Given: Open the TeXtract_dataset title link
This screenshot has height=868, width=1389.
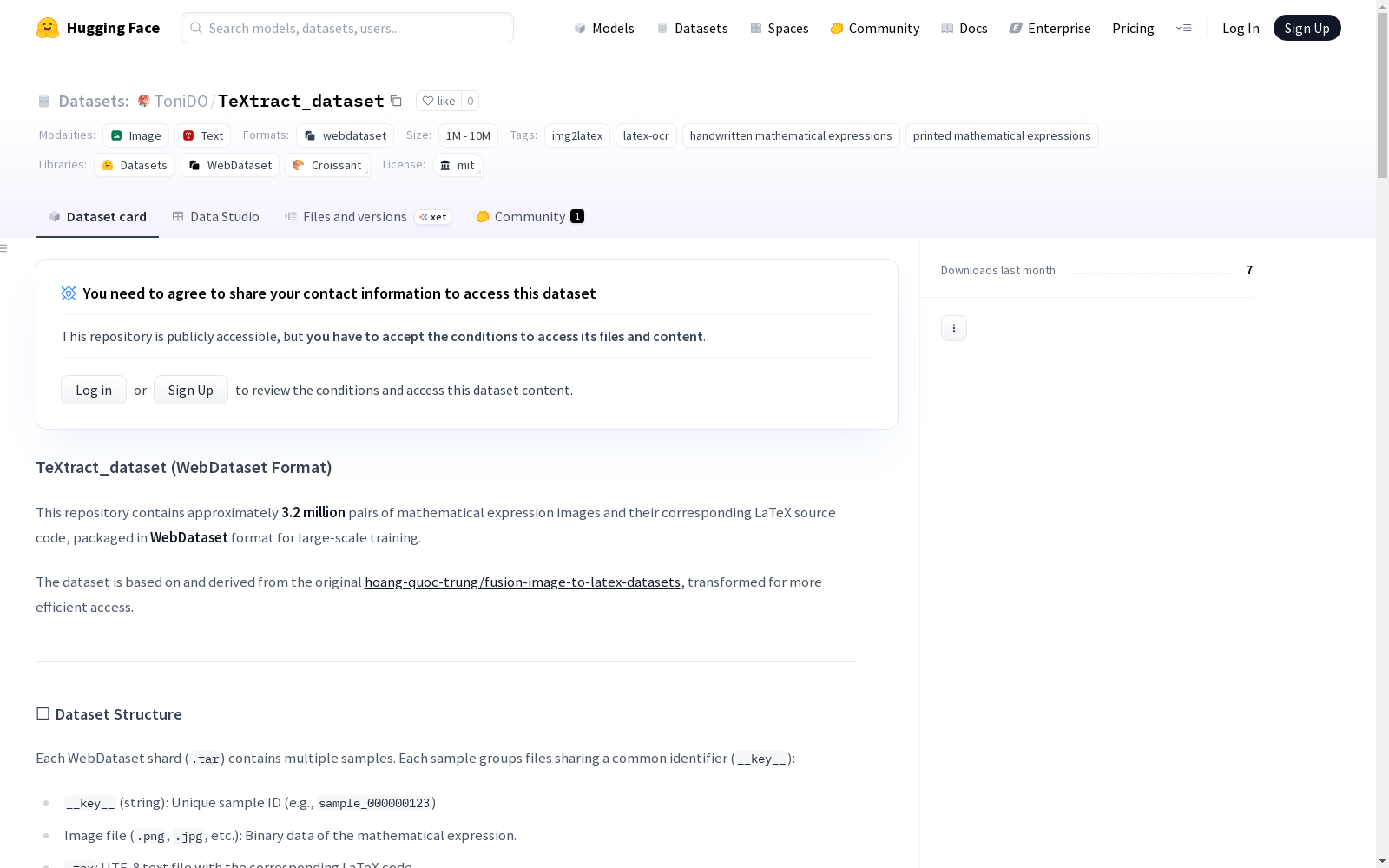Looking at the screenshot, I should point(300,101).
